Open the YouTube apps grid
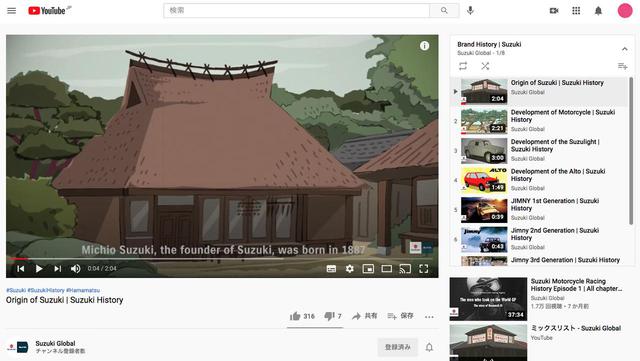The image size is (640, 361). [576, 11]
